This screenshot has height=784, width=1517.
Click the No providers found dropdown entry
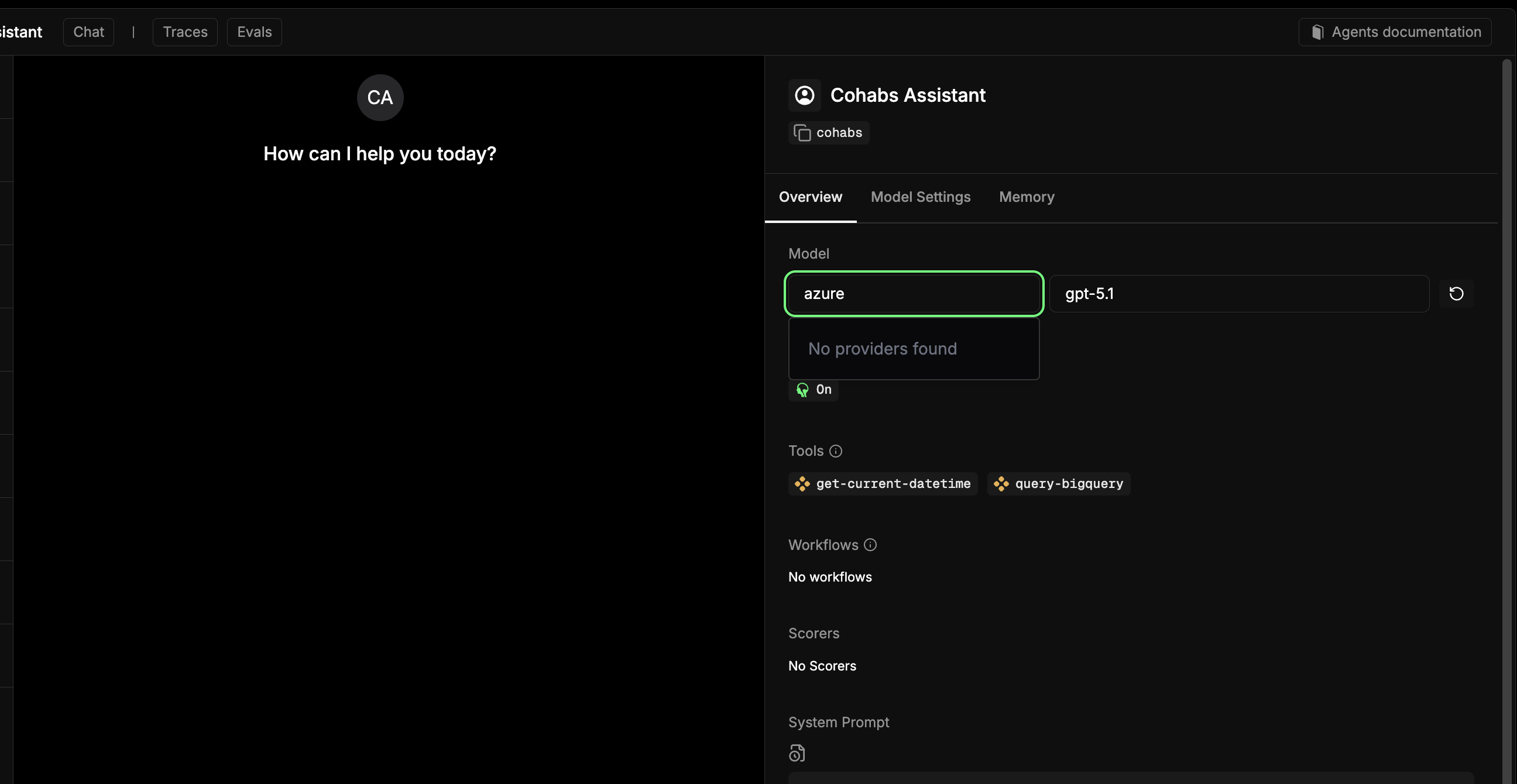[x=882, y=349]
